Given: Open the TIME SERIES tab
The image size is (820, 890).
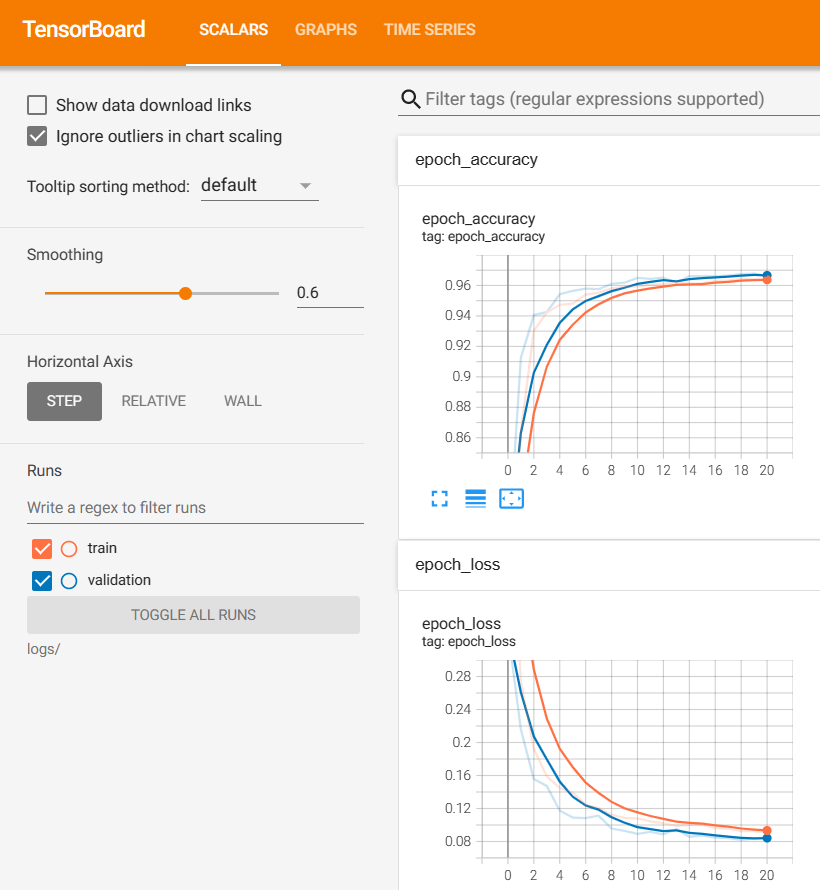Looking at the screenshot, I should tap(429, 30).
